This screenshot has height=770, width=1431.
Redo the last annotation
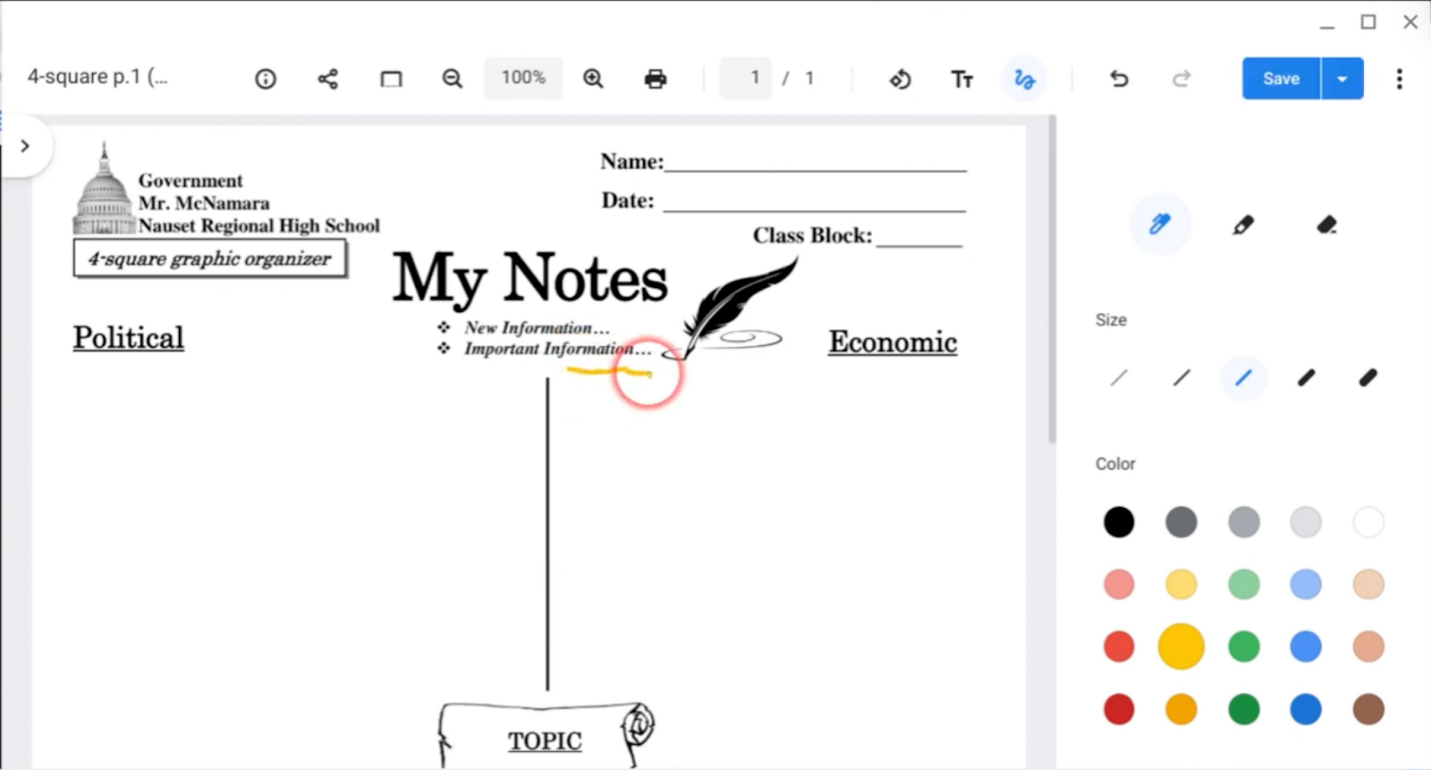click(x=1180, y=78)
